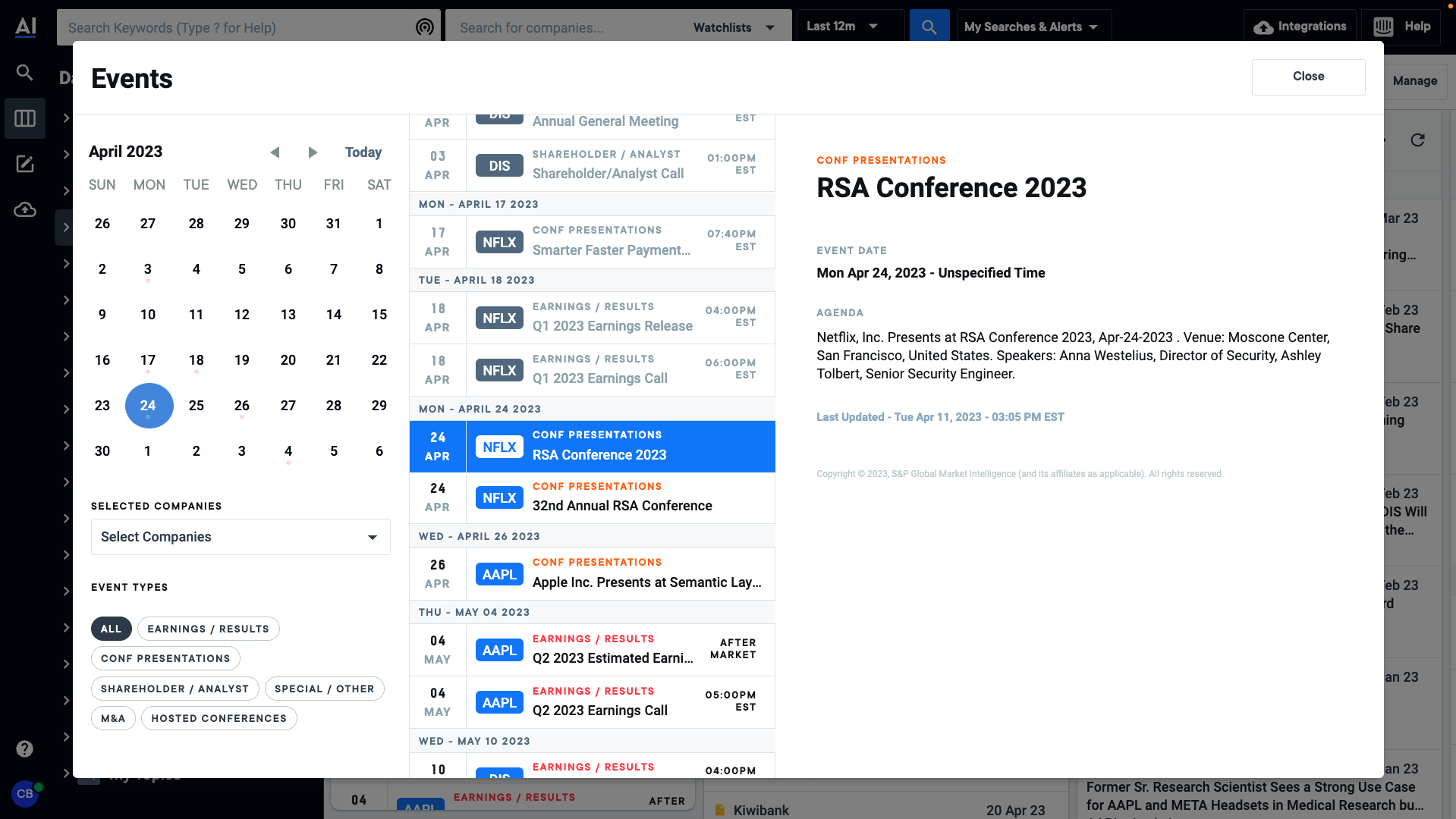Select April 3 in the calendar

148,269
